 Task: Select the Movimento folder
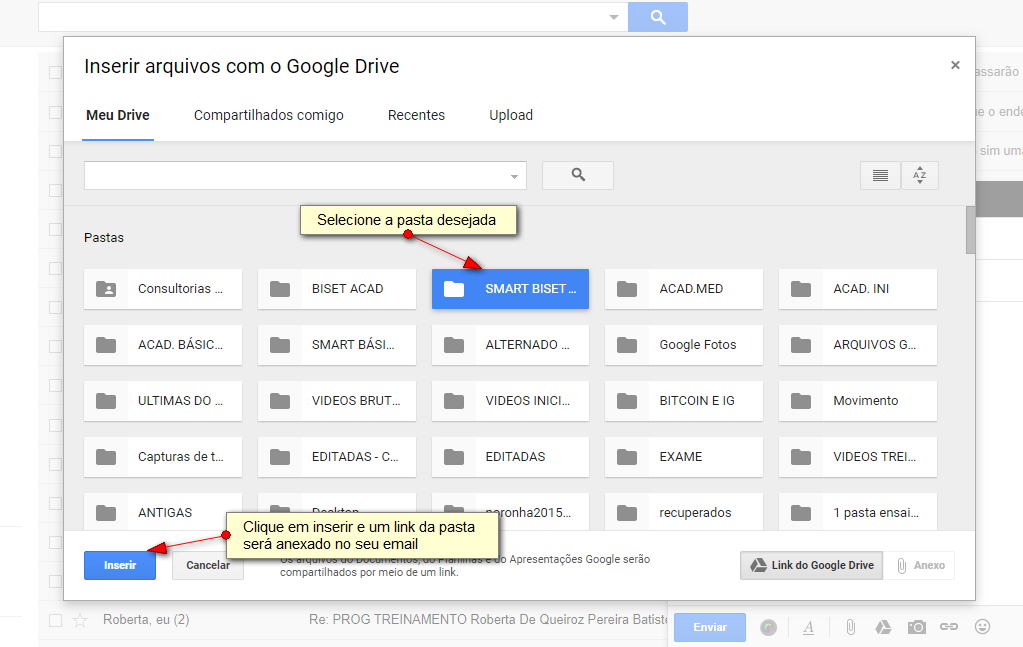pos(858,401)
